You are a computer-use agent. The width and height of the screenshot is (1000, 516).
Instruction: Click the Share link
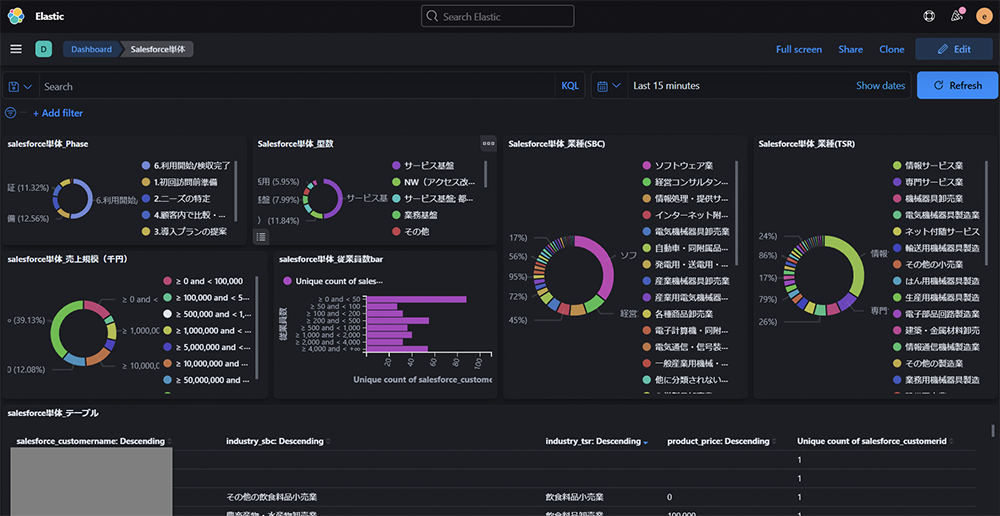tap(851, 49)
